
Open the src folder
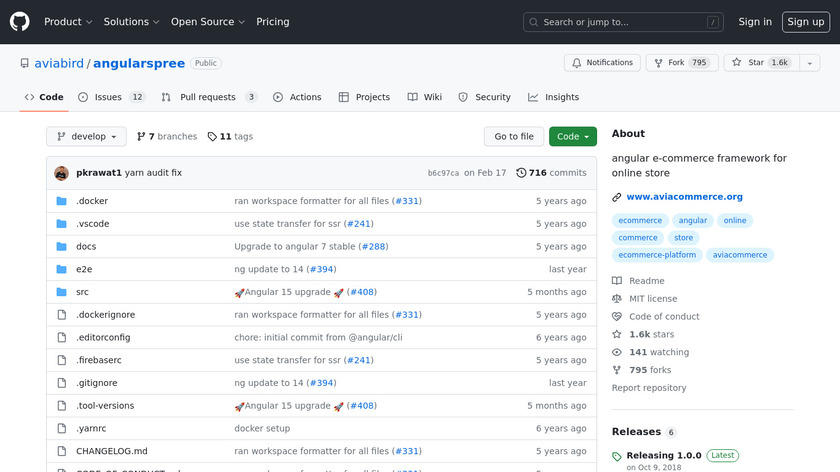point(82,292)
